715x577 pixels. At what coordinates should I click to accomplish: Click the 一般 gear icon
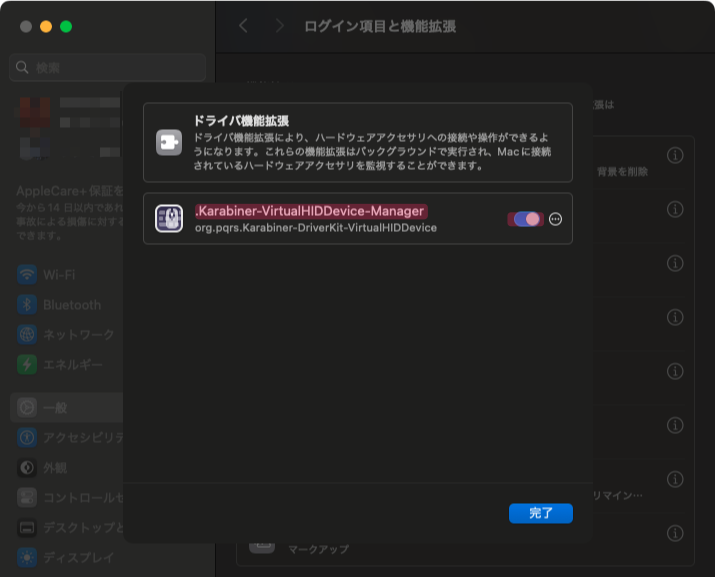pyautogui.click(x=27, y=407)
